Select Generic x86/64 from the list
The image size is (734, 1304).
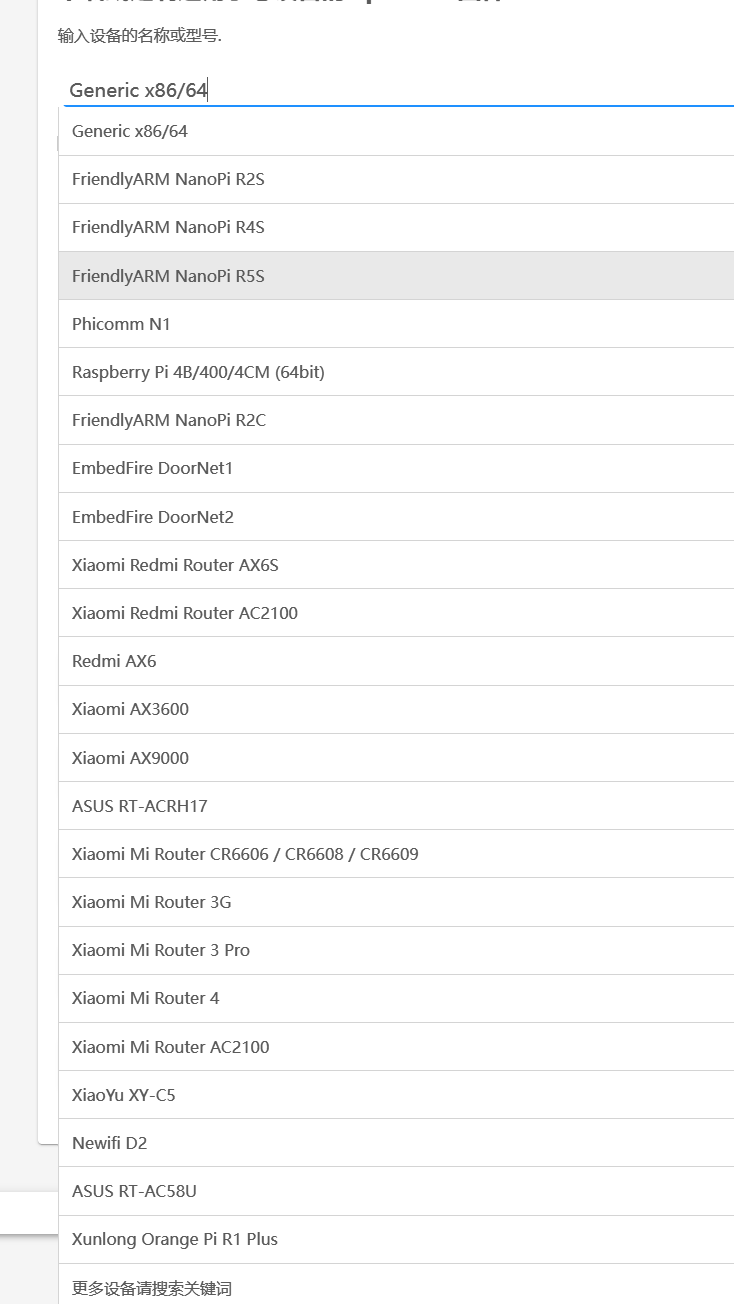(x=130, y=131)
